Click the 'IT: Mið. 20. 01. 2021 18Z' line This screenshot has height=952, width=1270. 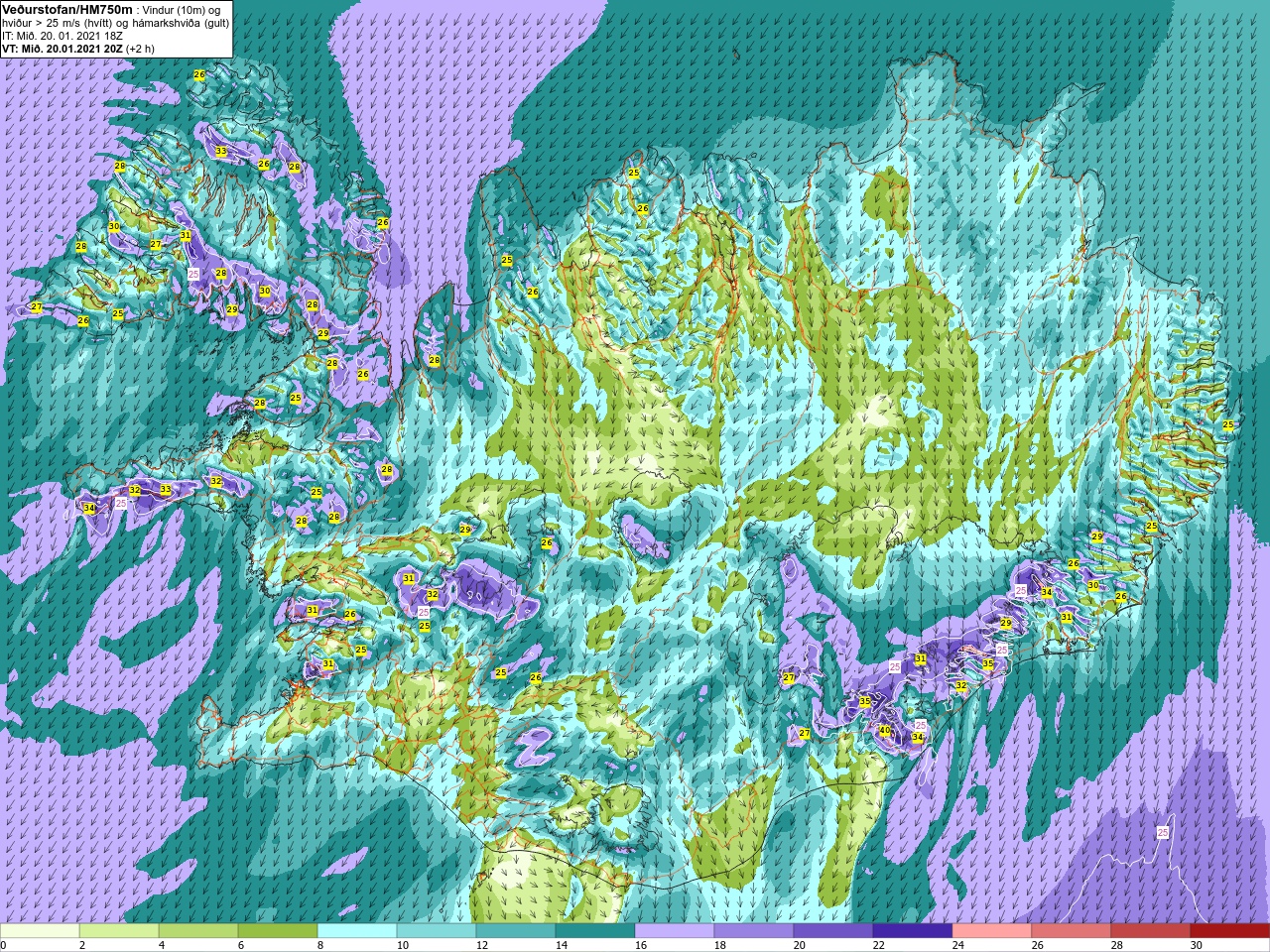[x=63, y=35]
